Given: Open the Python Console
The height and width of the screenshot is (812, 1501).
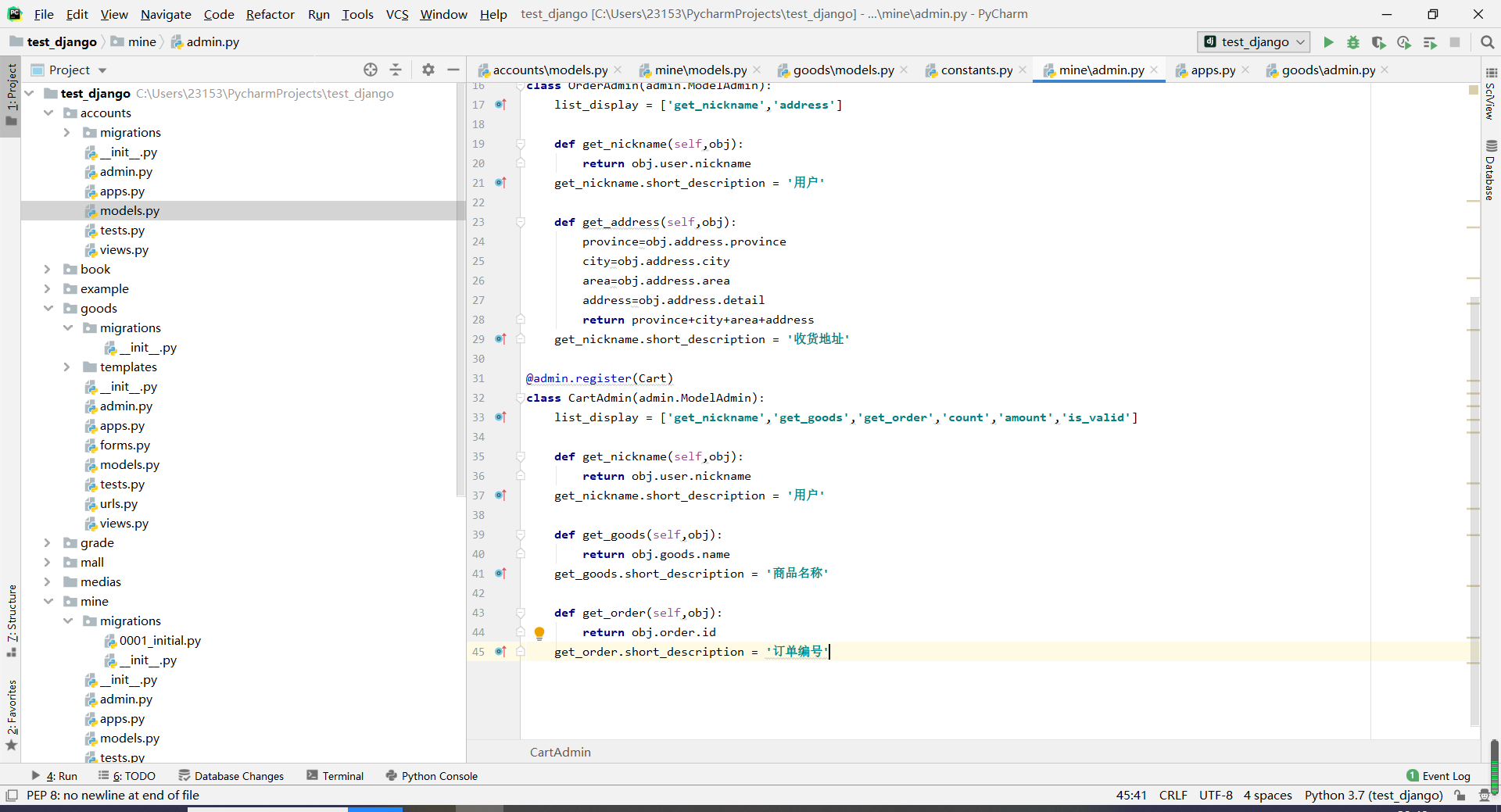Looking at the screenshot, I should 432,776.
